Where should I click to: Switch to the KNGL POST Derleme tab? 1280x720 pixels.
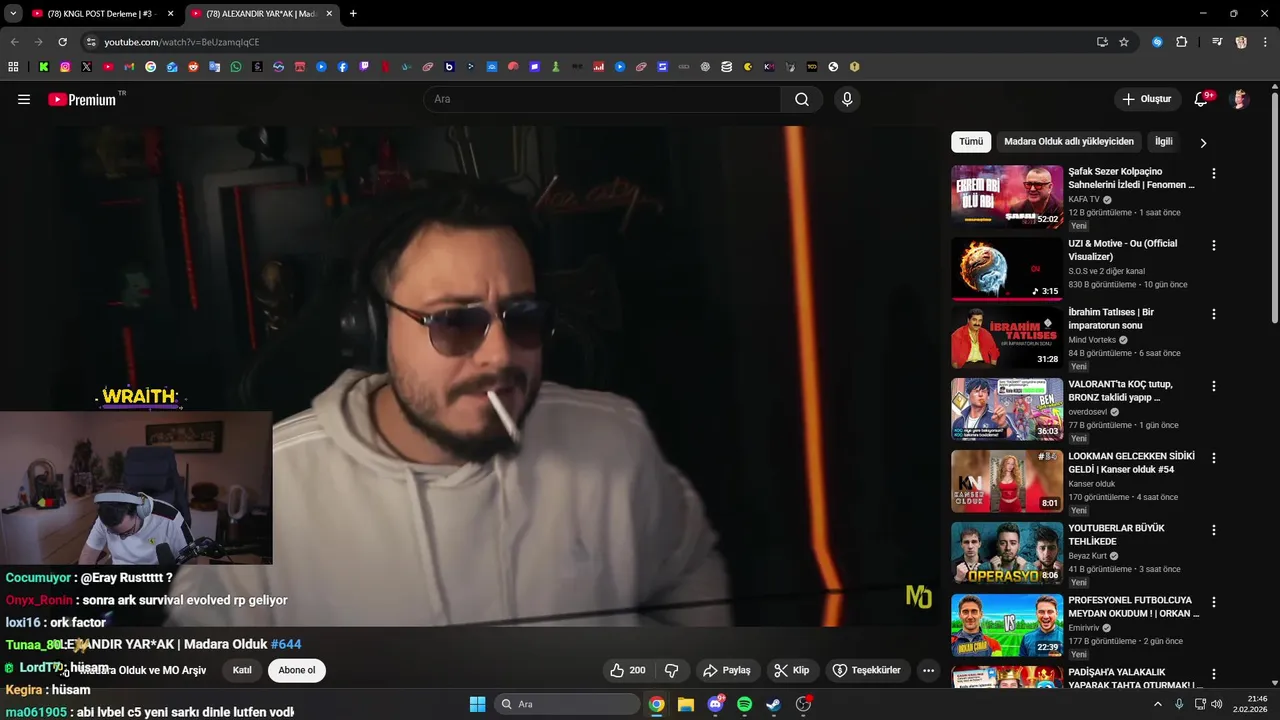pos(102,13)
